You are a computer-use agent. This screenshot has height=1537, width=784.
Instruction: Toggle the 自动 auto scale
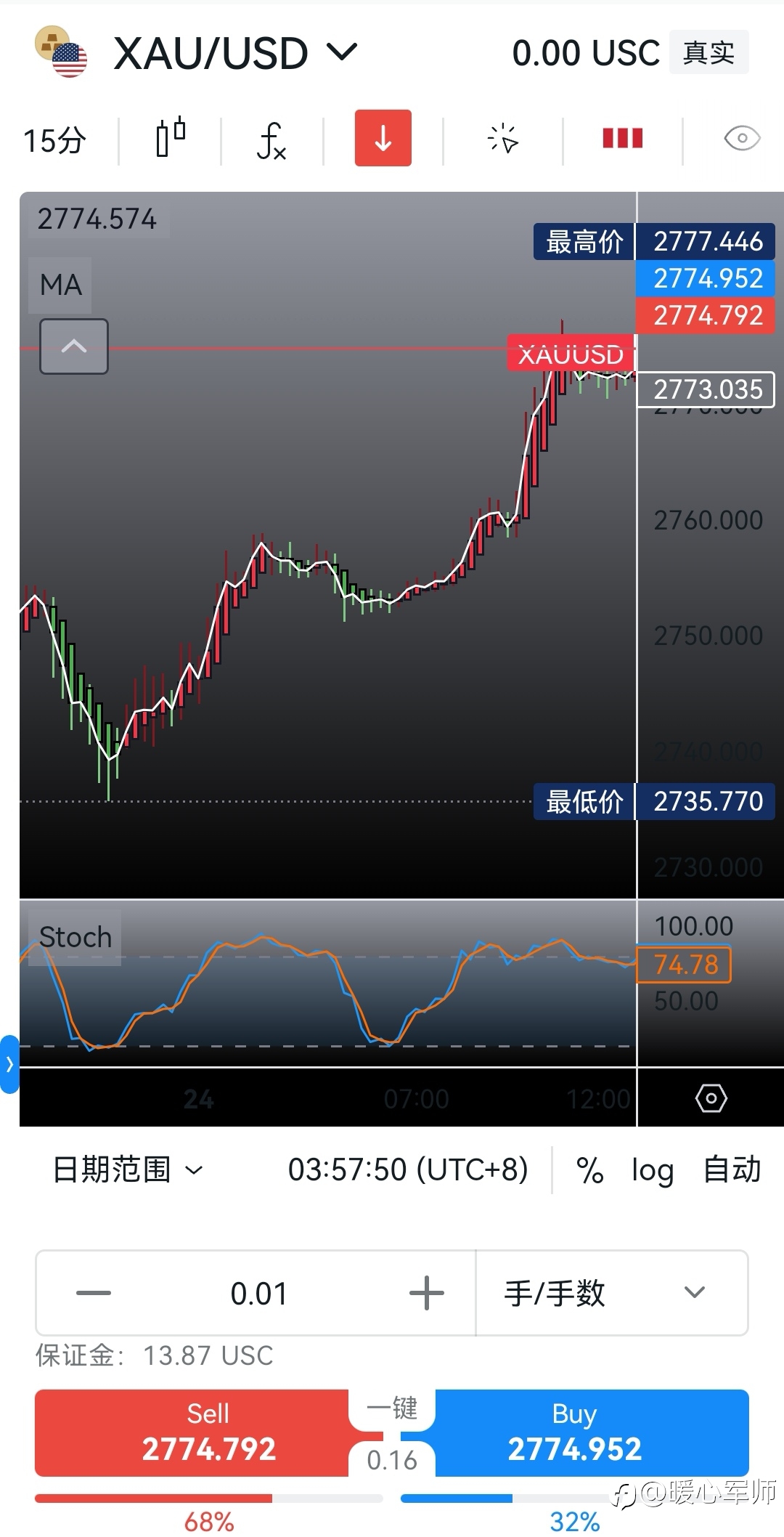point(732,1169)
